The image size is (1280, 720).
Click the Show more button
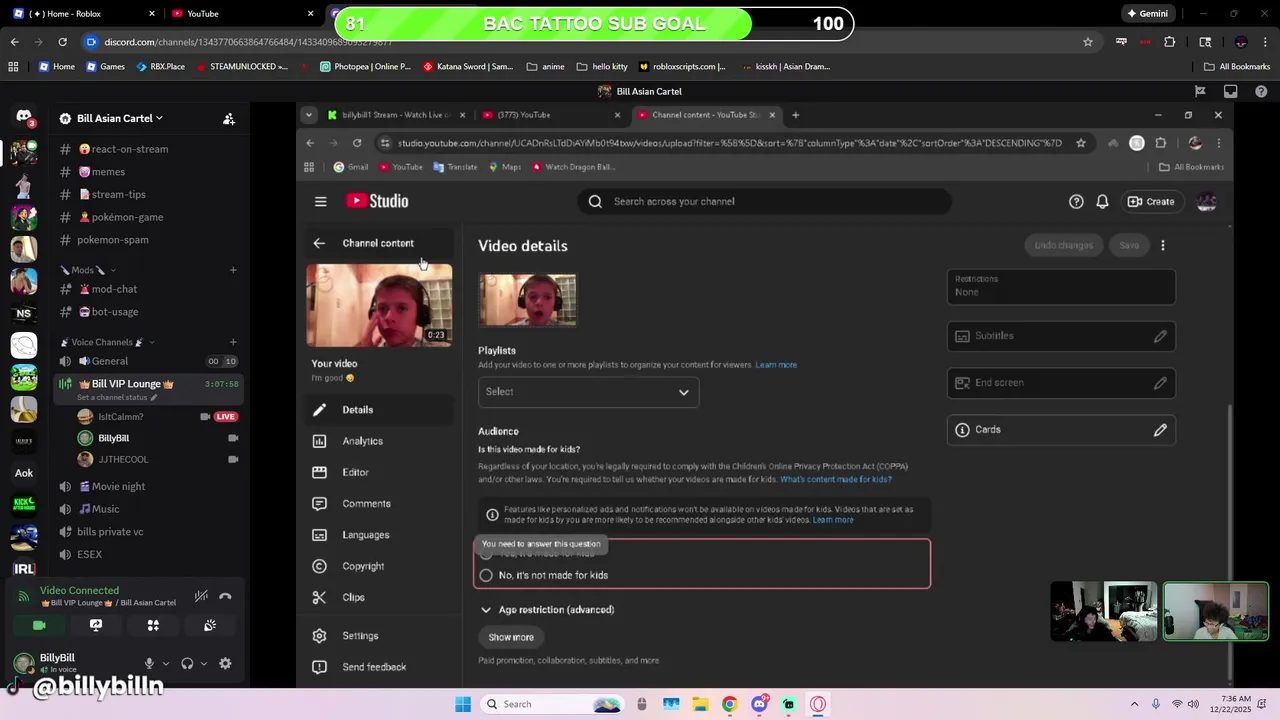[511, 637]
